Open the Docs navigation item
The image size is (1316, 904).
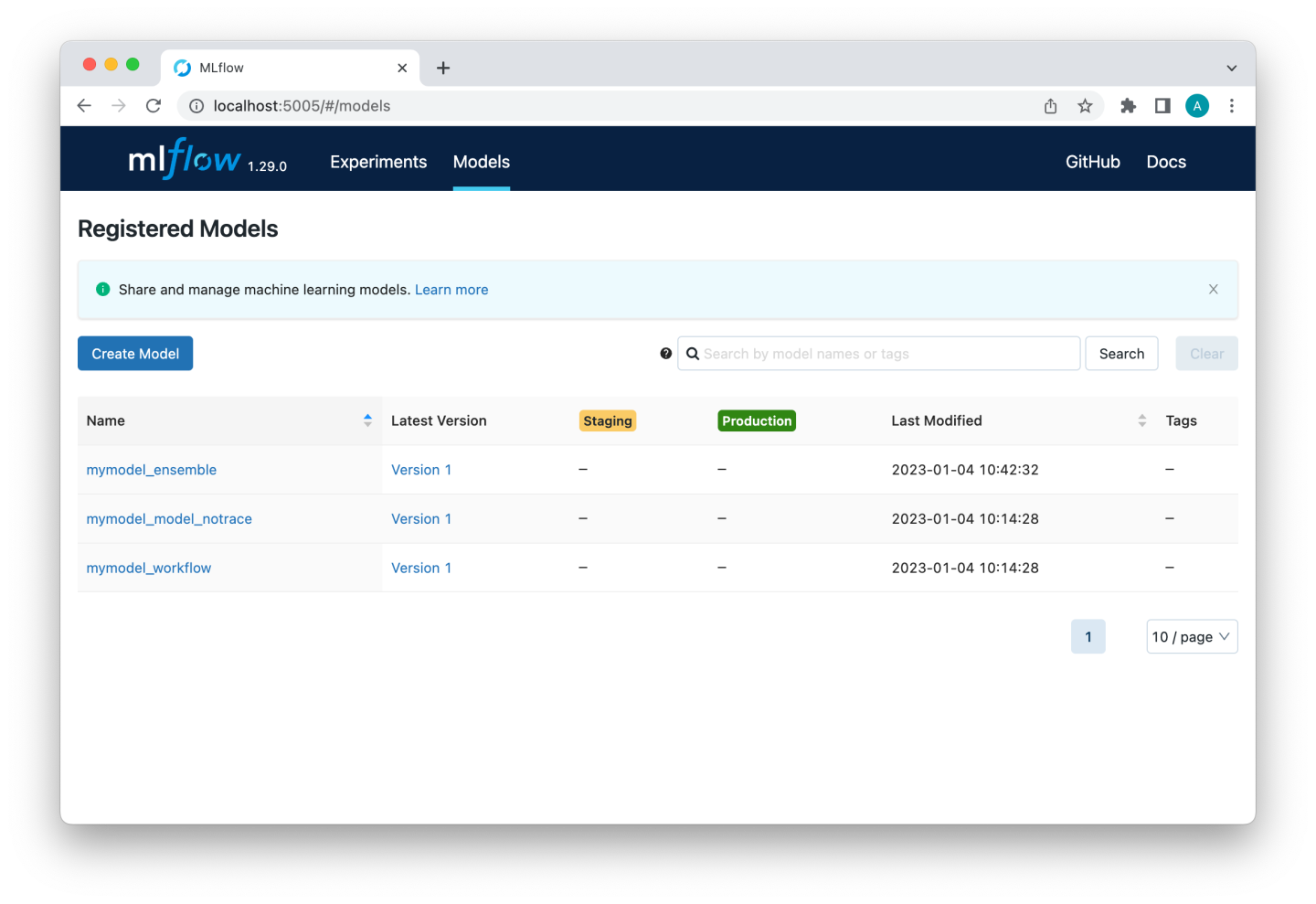pyautogui.click(x=1166, y=162)
